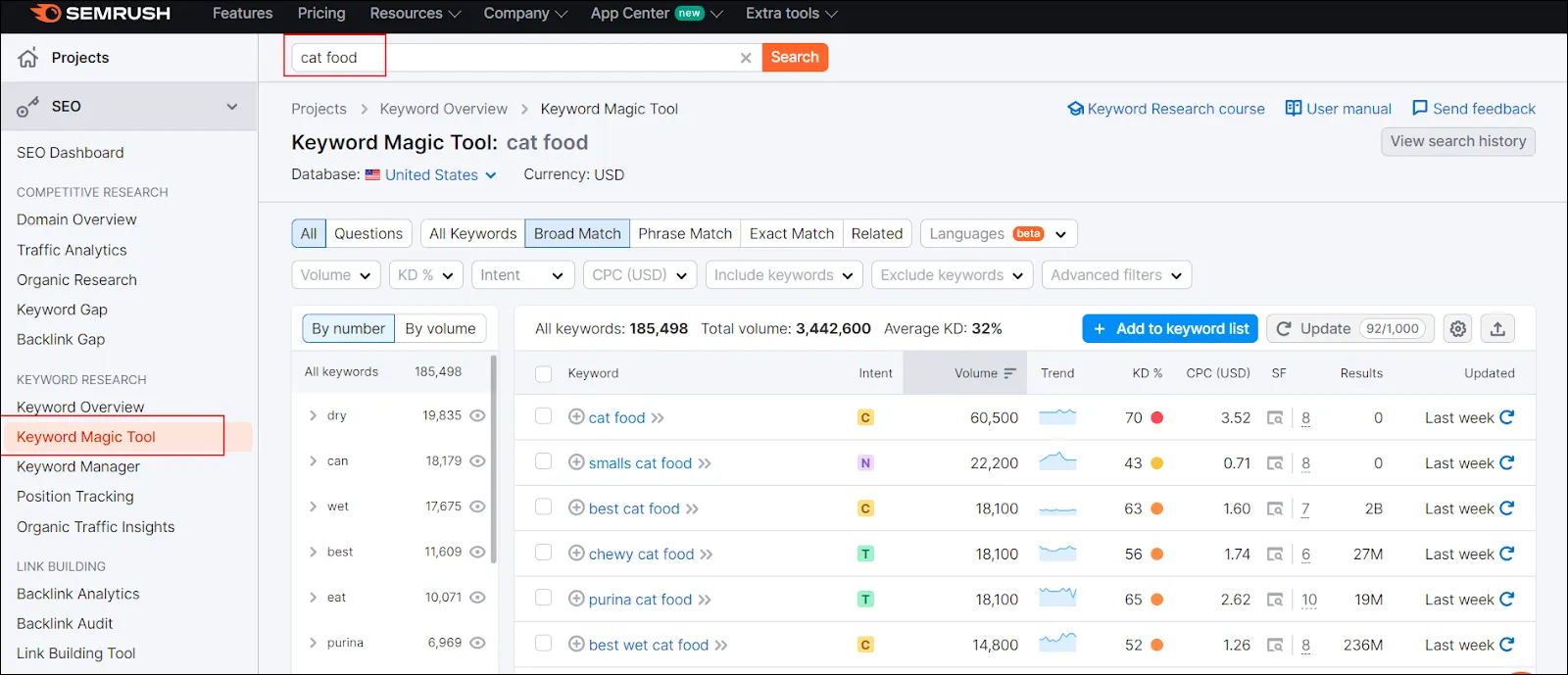Click the orange Search button
Viewport: 1568px width, 675px height.
pos(795,57)
